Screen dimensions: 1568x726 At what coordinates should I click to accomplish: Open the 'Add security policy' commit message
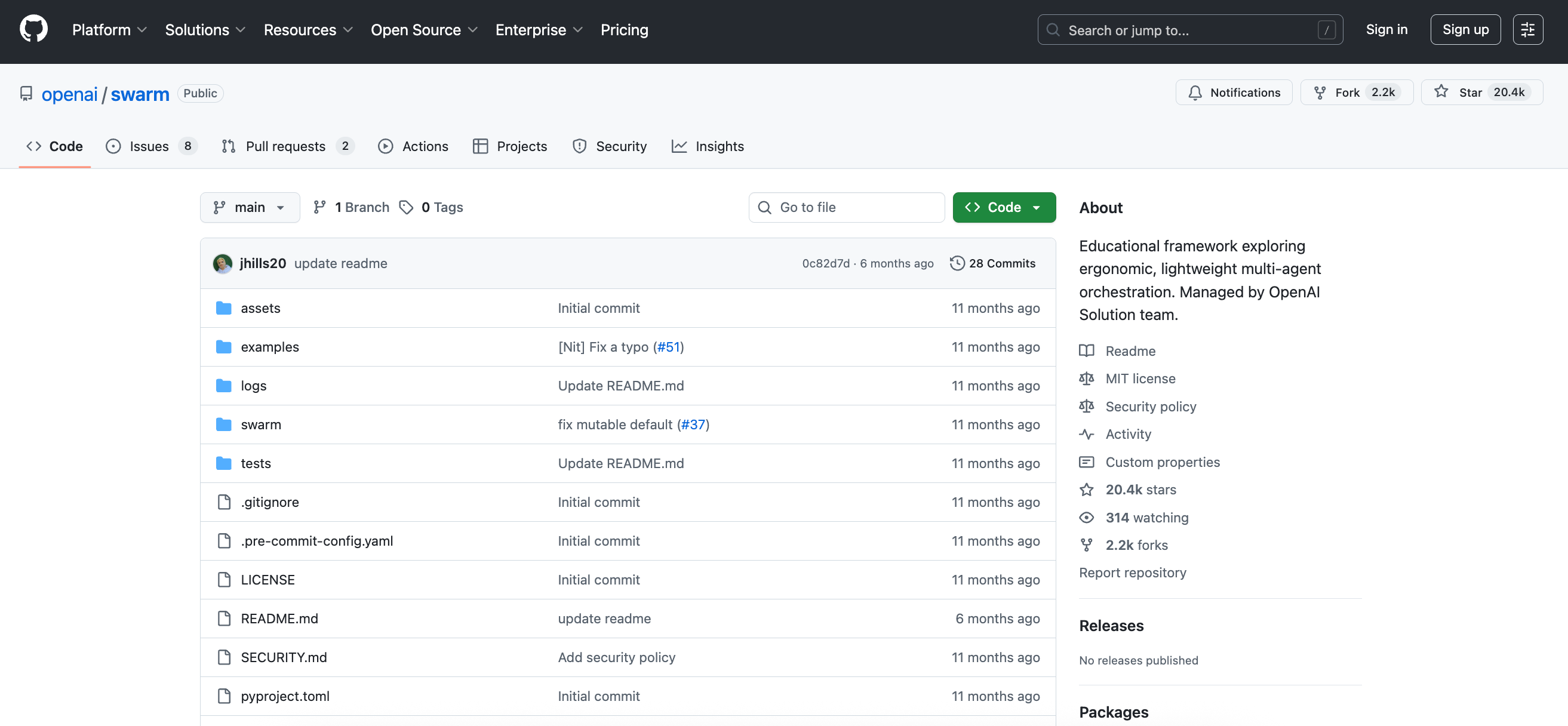[617, 658]
